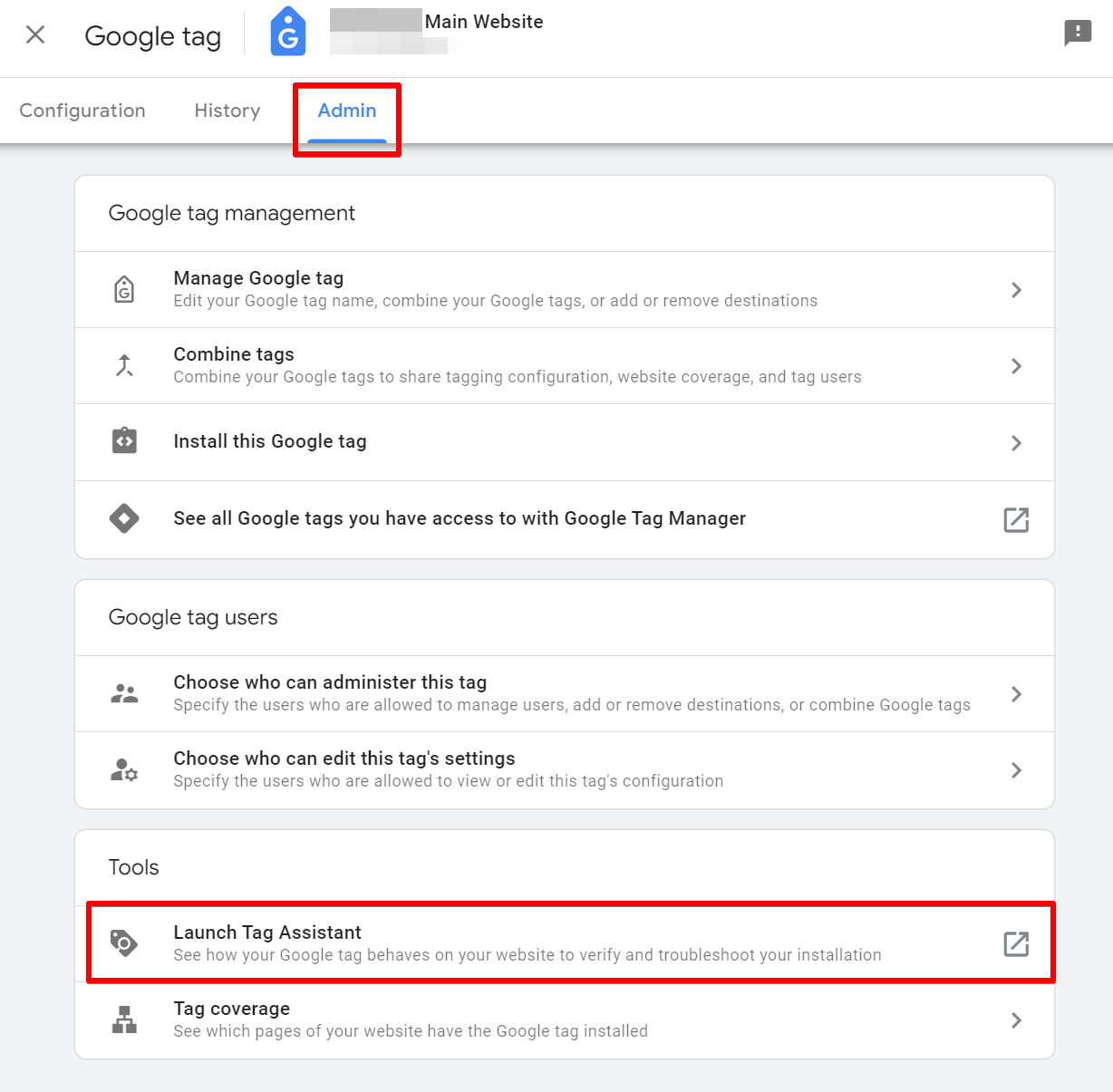
Task: Click the Manage Google tag icon
Action: (124, 288)
